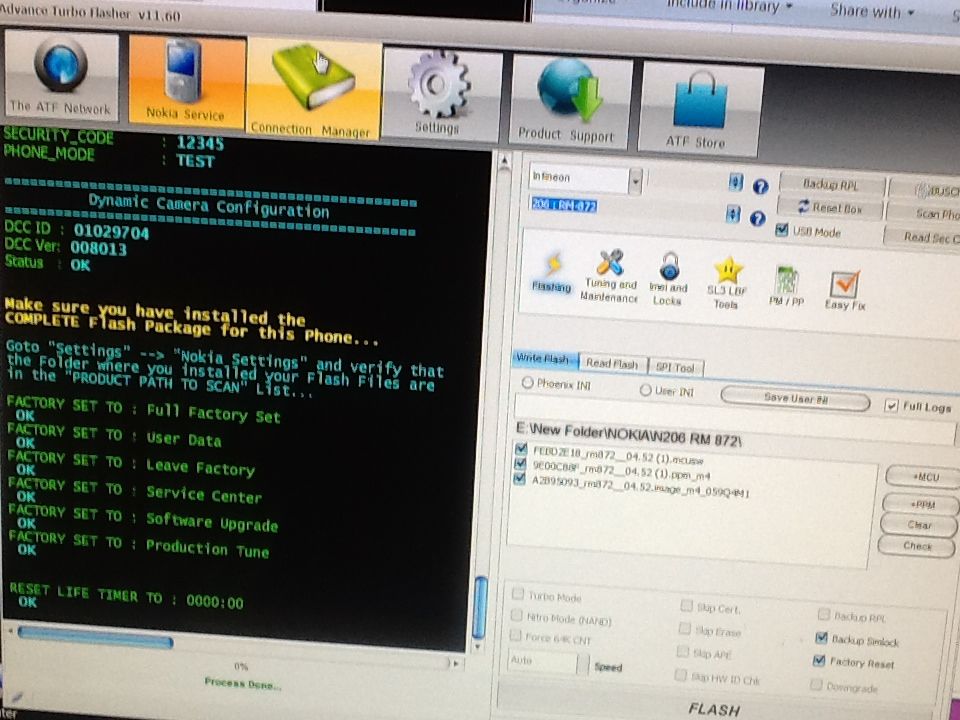The image size is (960, 720).
Task: Open the Easy Fix section
Action: 845,288
